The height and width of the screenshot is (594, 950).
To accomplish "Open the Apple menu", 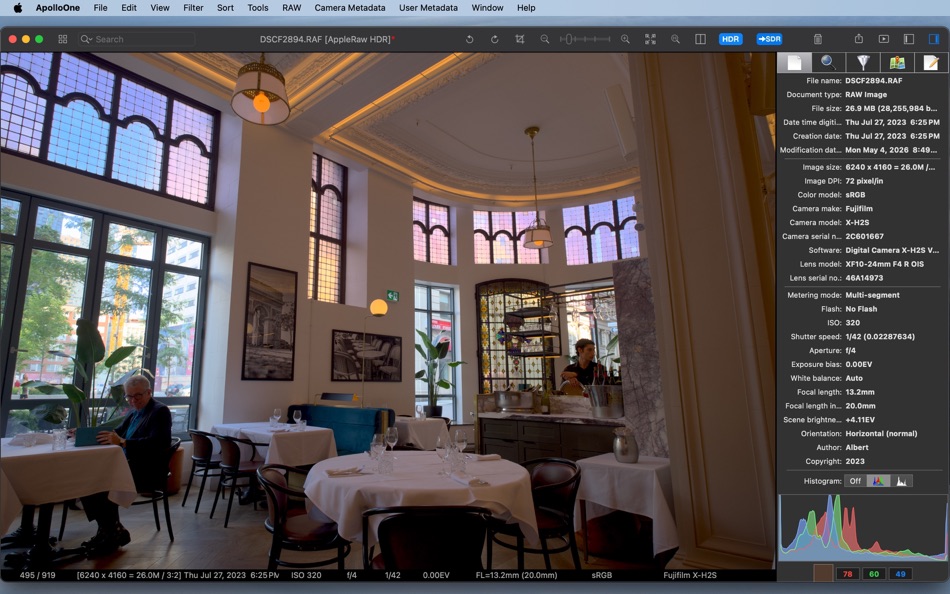I will click(x=18, y=8).
